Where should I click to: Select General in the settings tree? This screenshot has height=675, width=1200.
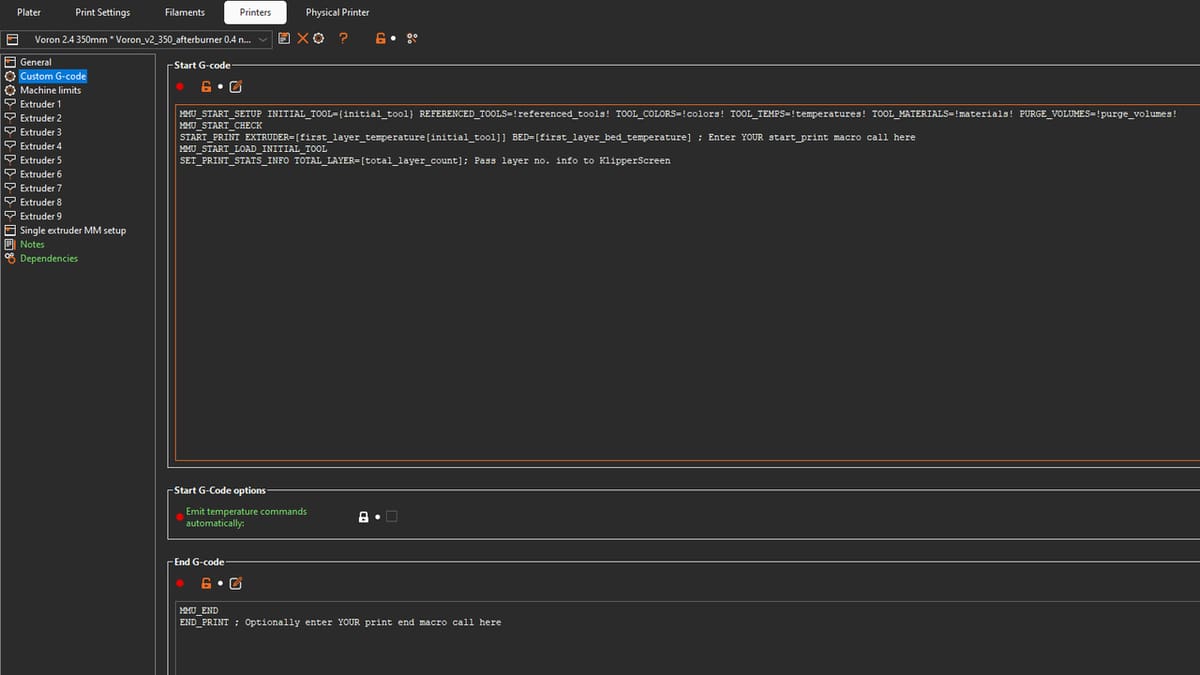pos(36,62)
